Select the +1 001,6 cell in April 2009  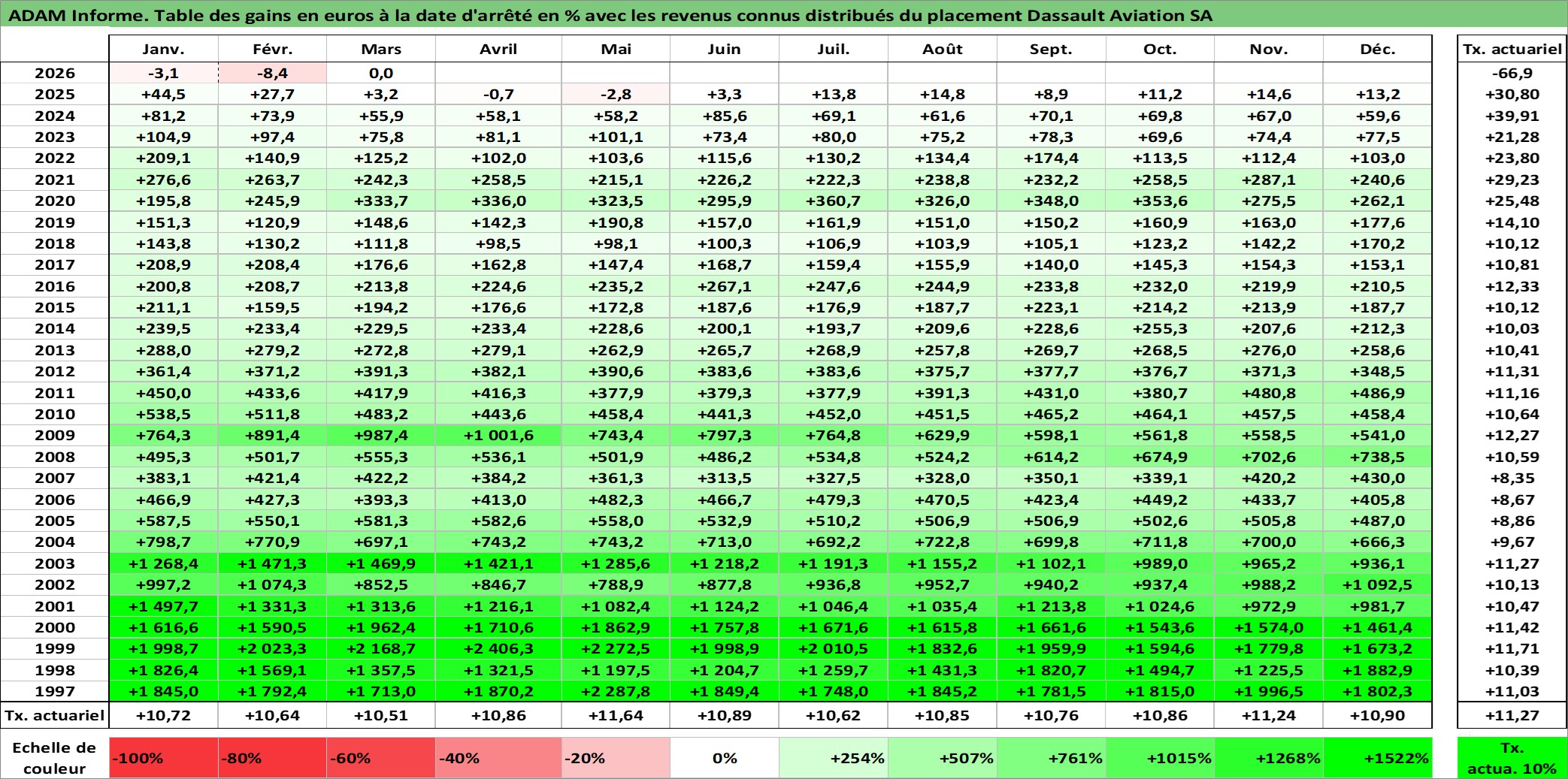coord(498,435)
